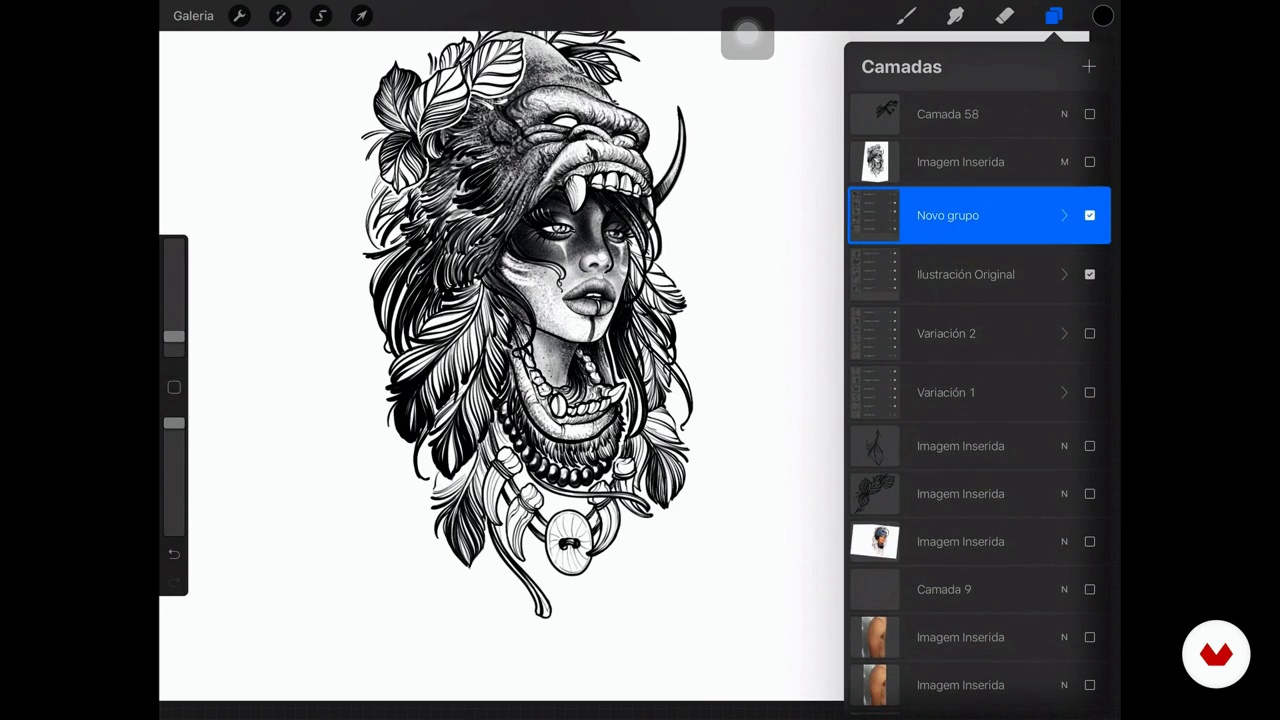The height and width of the screenshot is (720, 1280).
Task: Select the 'Variación 1' group name
Action: [946, 392]
